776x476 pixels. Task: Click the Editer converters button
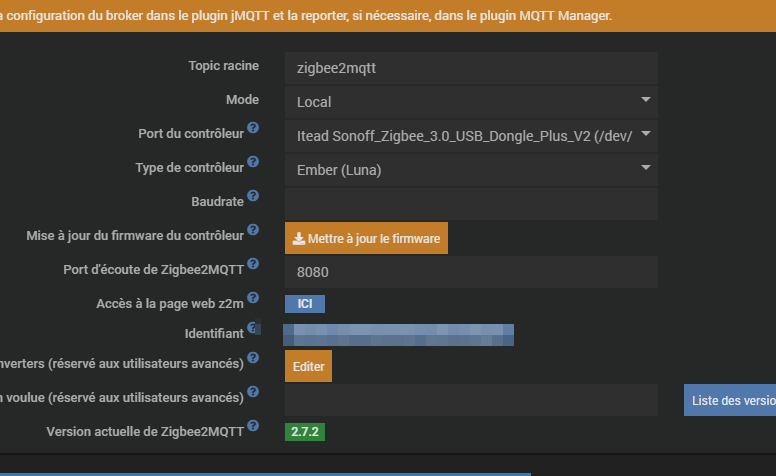click(x=308, y=366)
